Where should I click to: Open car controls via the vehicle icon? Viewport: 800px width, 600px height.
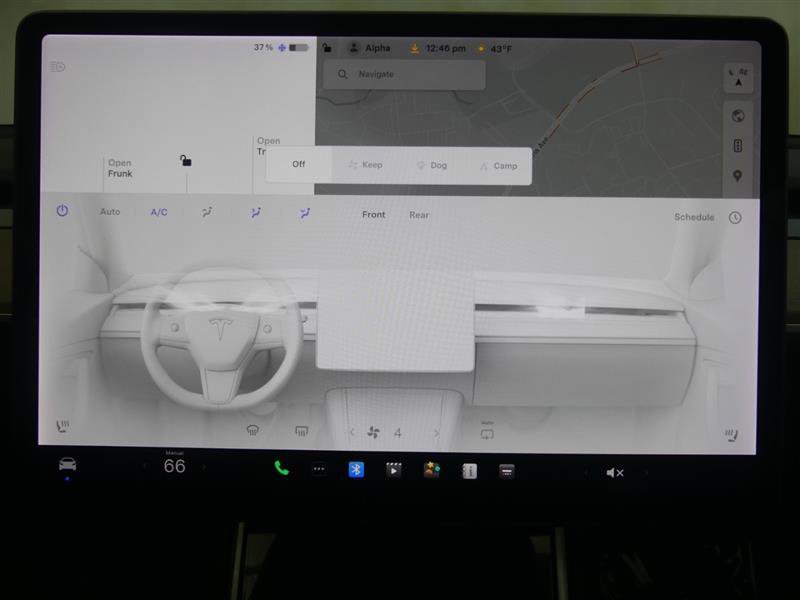[x=67, y=469]
